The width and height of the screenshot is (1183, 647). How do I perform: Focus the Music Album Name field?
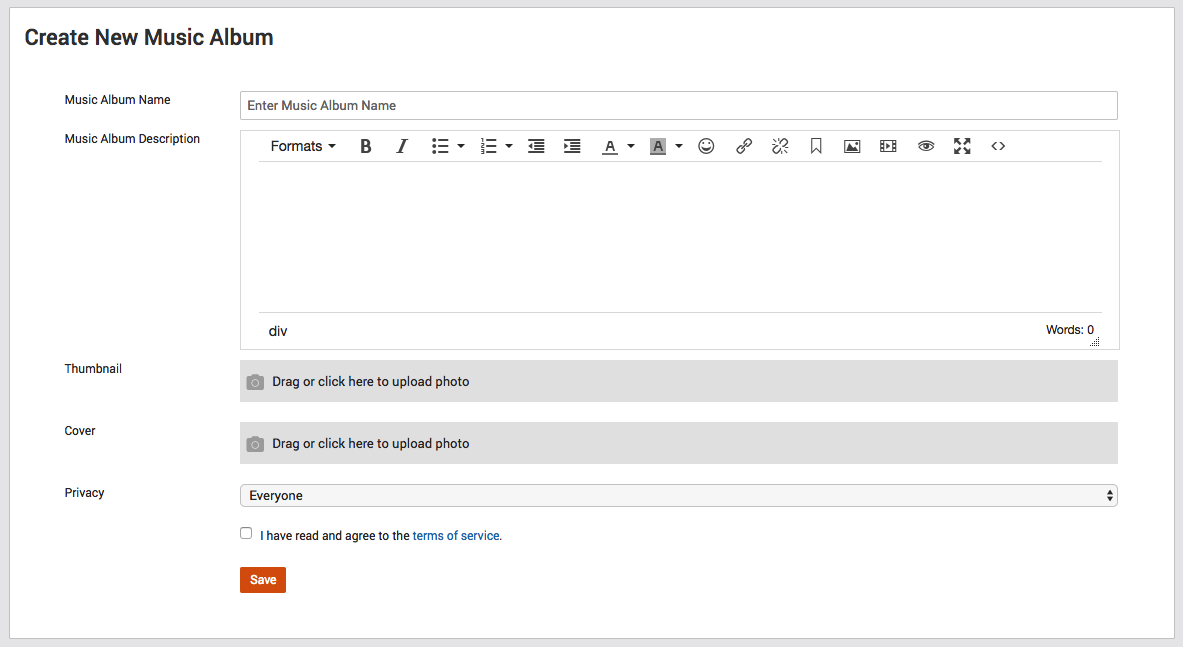coord(678,106)
